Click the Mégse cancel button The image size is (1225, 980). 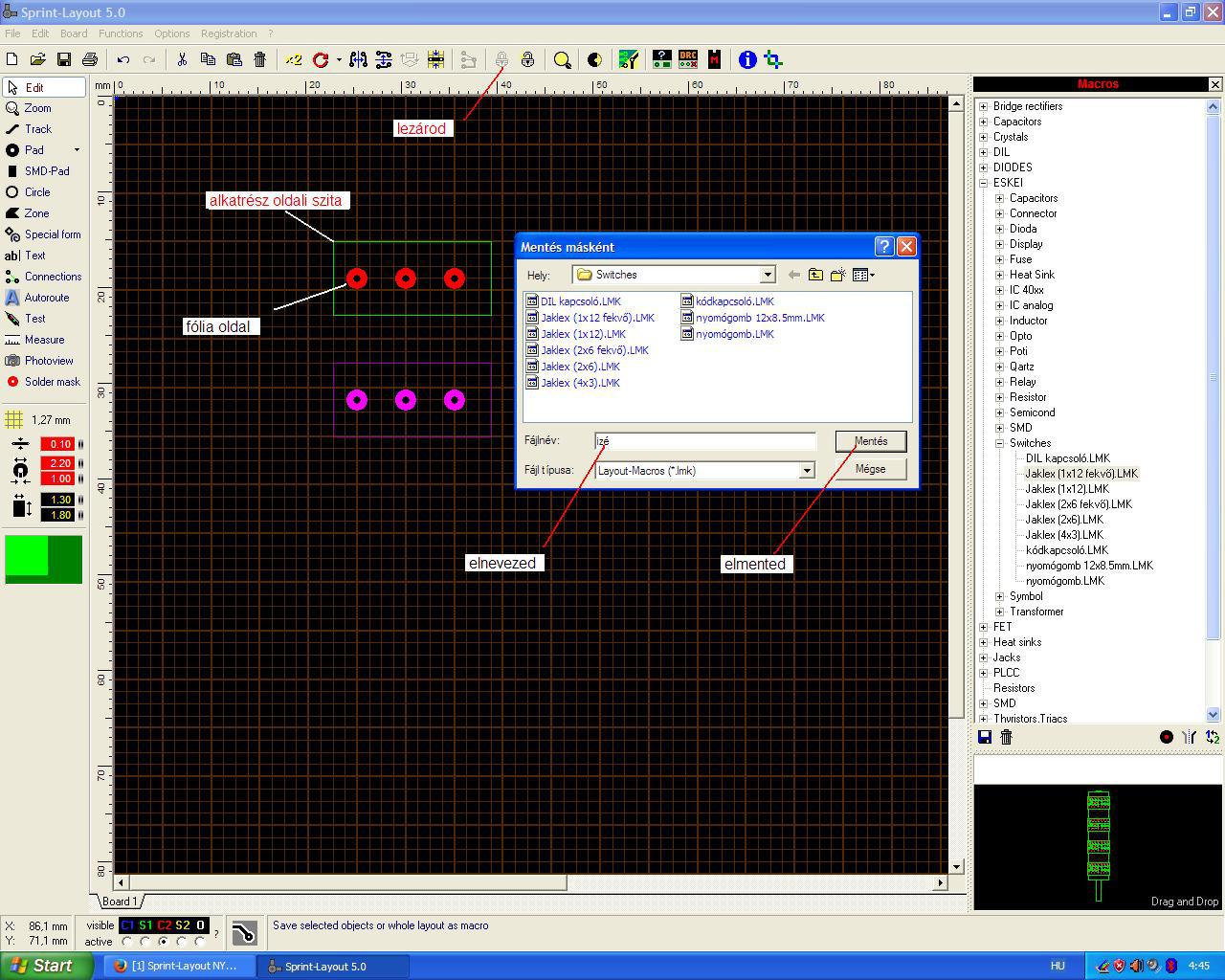871,469
